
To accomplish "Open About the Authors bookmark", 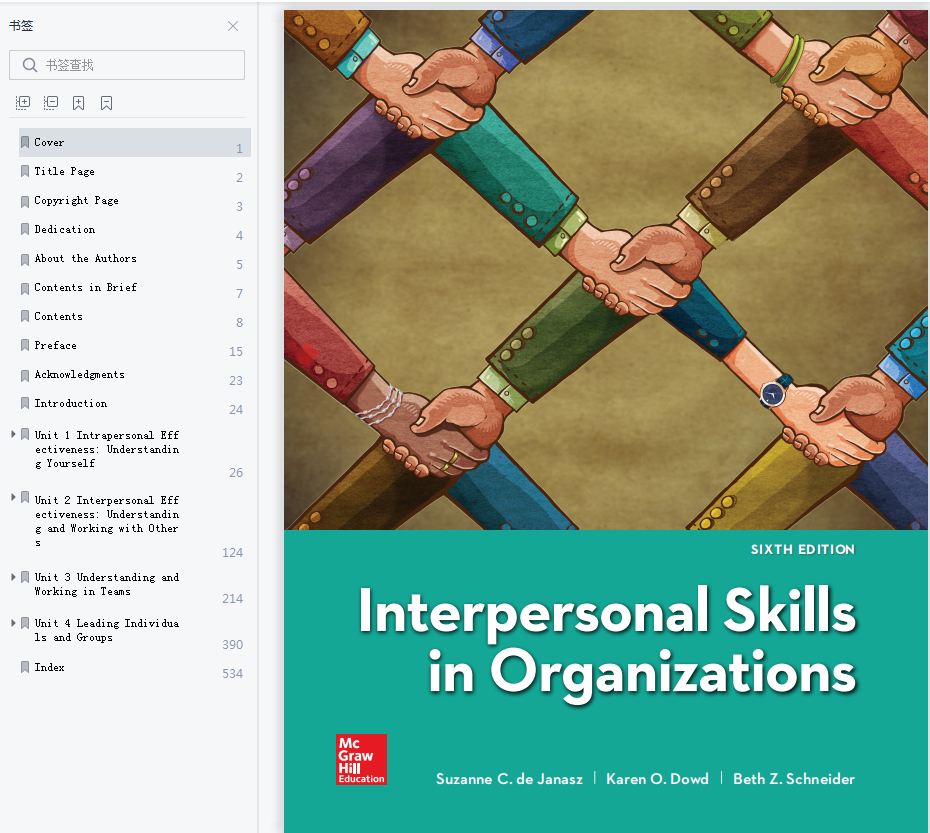I will click(x=85, y=259).
